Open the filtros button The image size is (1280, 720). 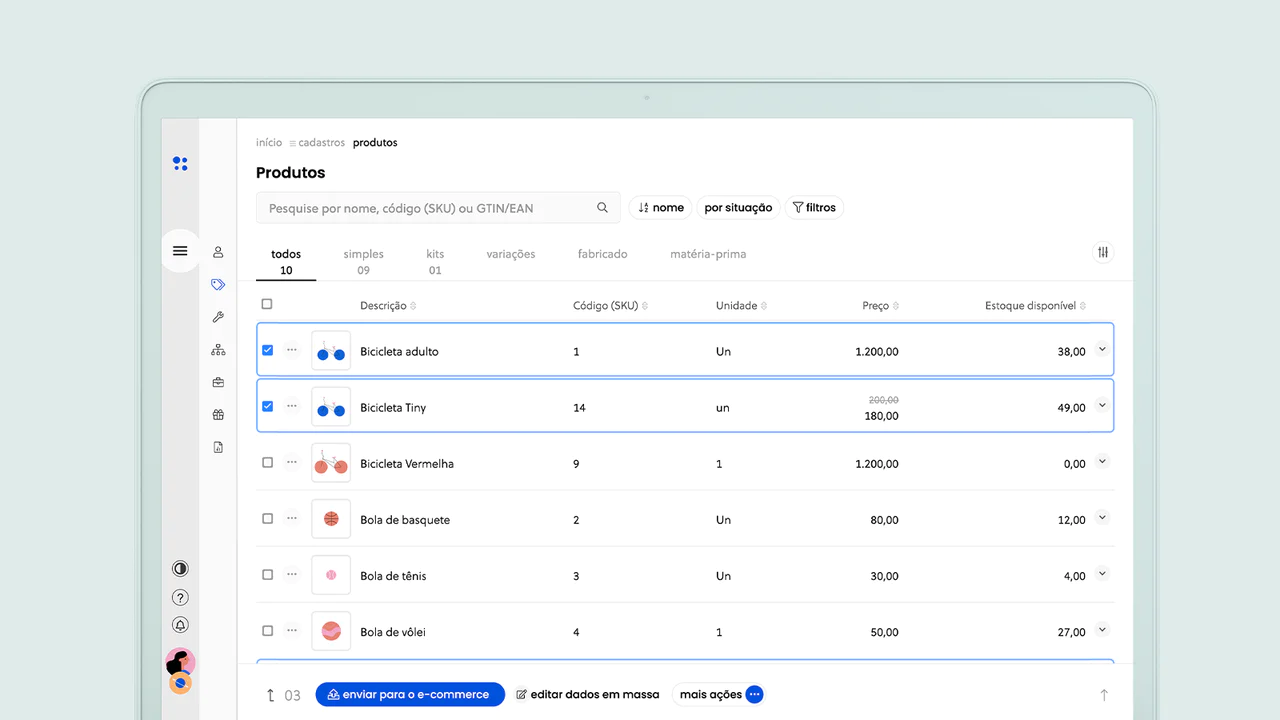814,208
